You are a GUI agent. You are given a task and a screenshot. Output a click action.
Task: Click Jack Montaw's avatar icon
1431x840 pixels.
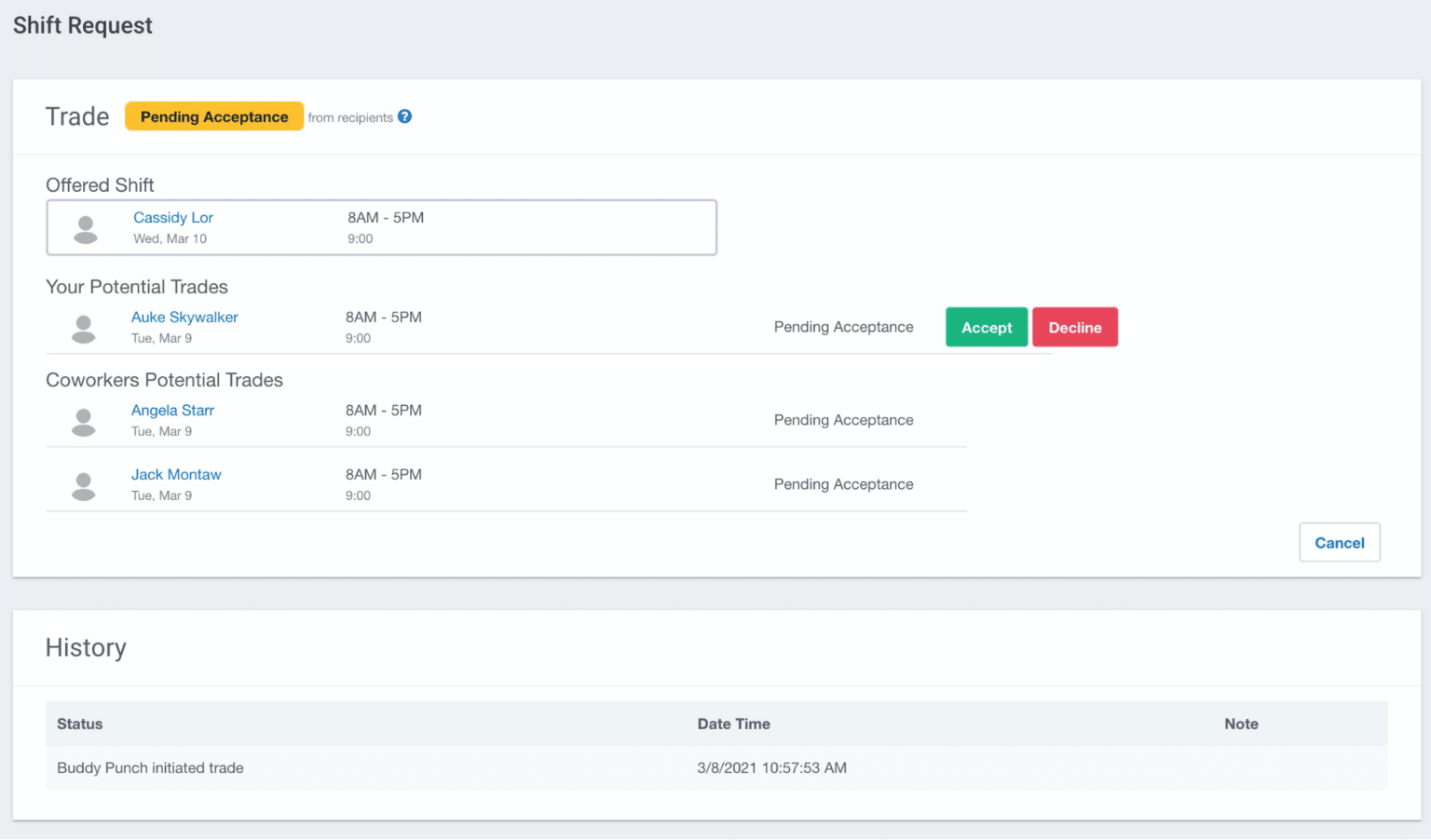coord(83,484)
